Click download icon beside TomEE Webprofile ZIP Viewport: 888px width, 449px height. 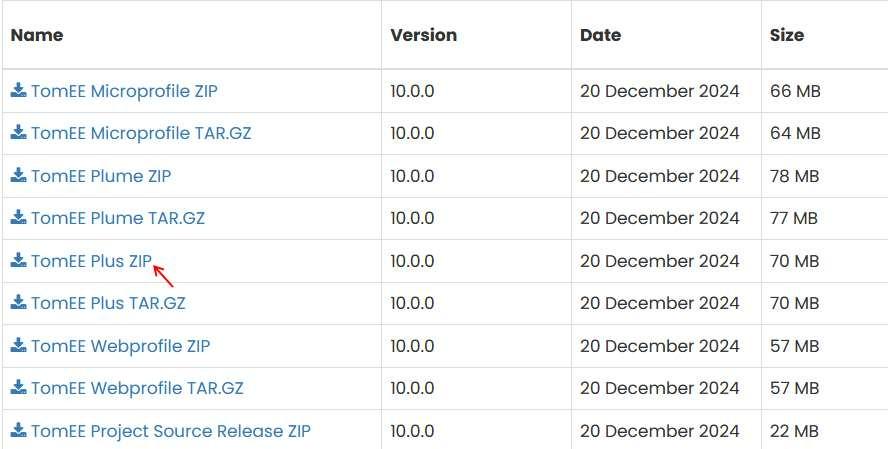coord(19,345)
